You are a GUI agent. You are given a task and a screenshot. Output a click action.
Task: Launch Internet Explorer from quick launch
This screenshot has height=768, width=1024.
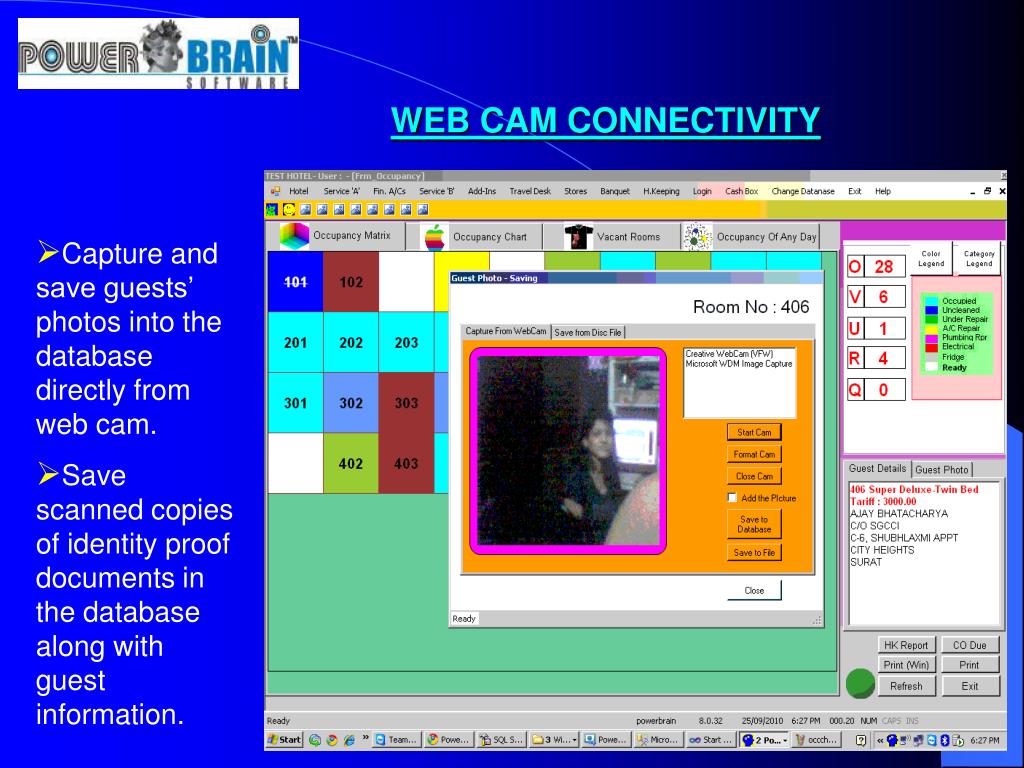point(349,740)
